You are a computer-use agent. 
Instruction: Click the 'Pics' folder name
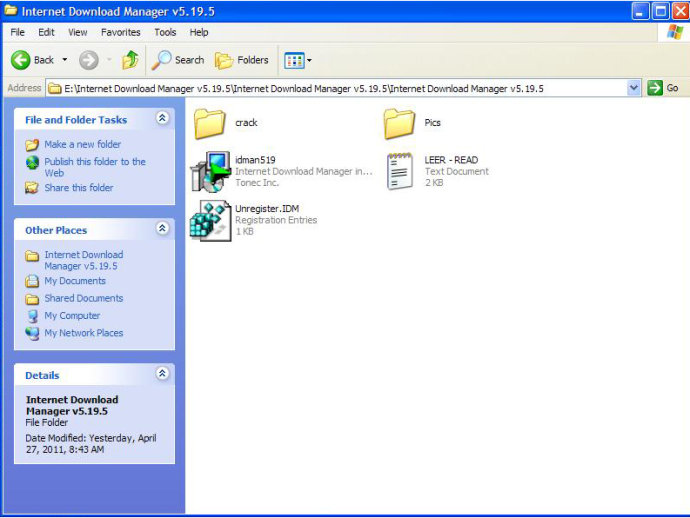[432, 123]
